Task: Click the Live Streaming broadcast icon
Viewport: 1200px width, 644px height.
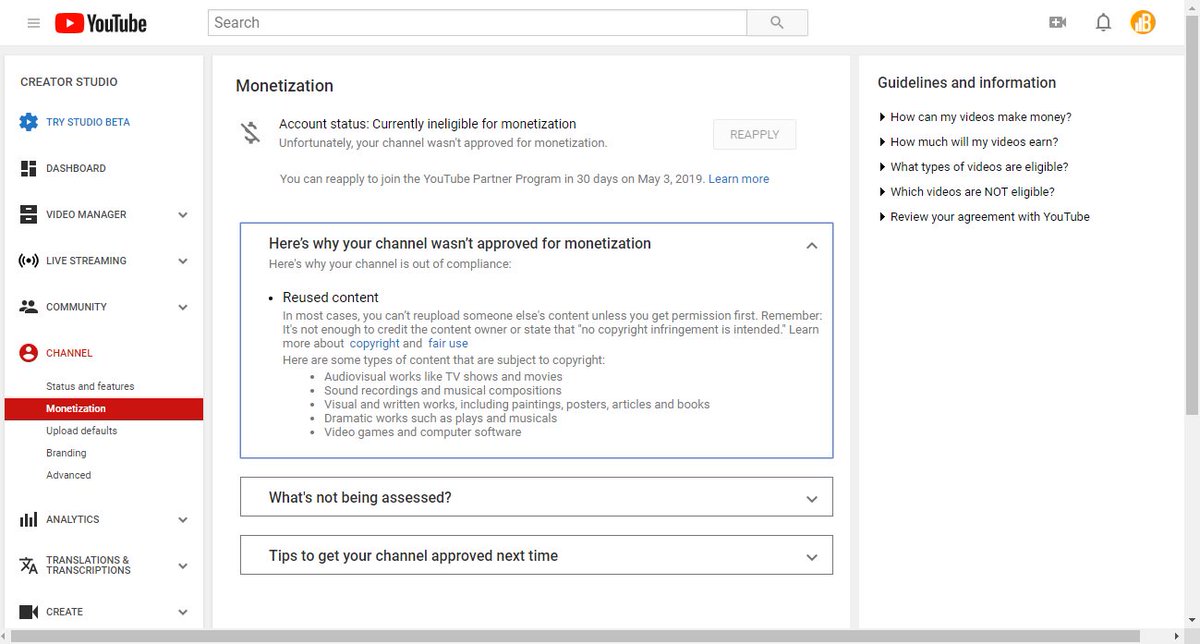Action: pyautogui.click(x=29, y=261)
